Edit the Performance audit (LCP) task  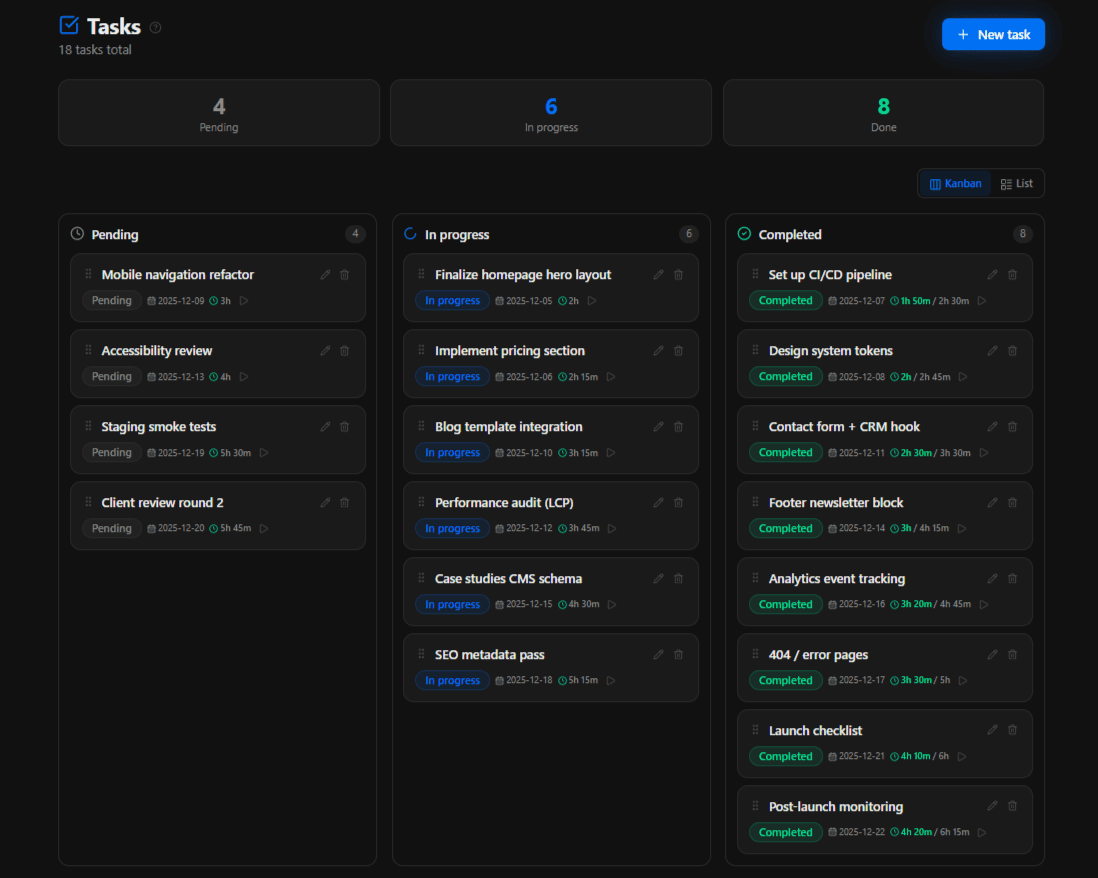tap(658, 503)
